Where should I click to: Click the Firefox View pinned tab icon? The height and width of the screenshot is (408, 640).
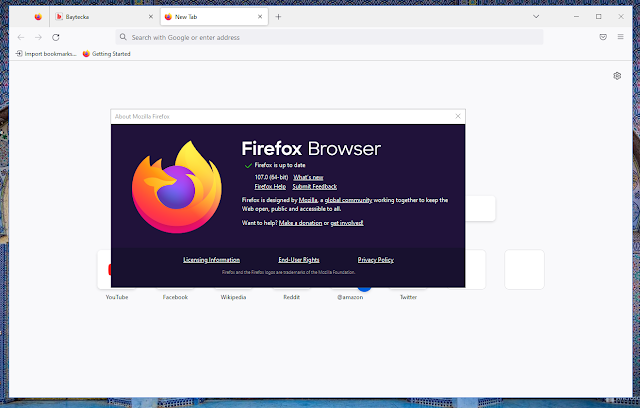click(x=38, y=17)
